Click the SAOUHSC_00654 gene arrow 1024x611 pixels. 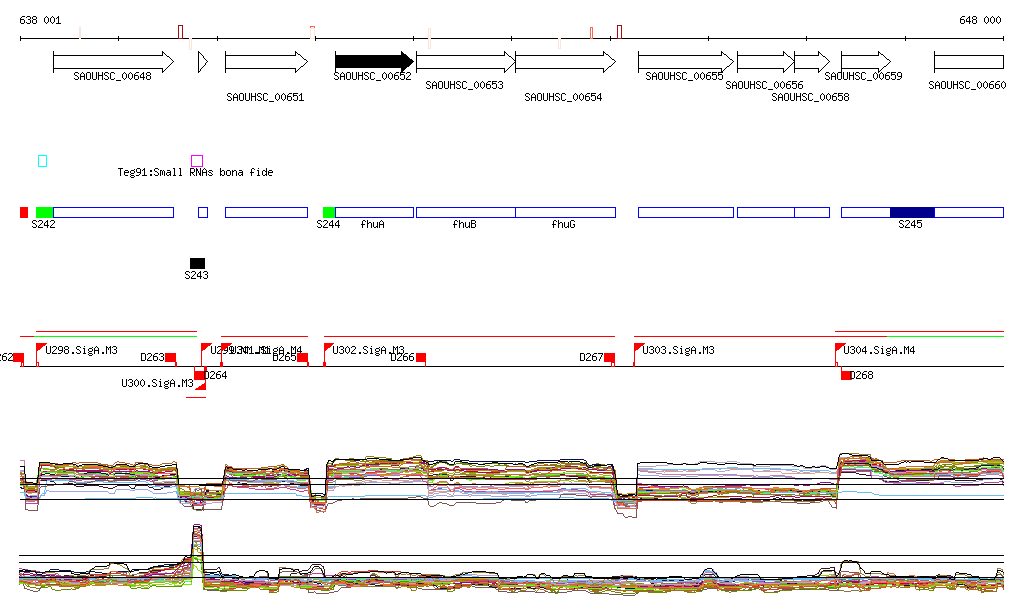[x=566, y=62]
